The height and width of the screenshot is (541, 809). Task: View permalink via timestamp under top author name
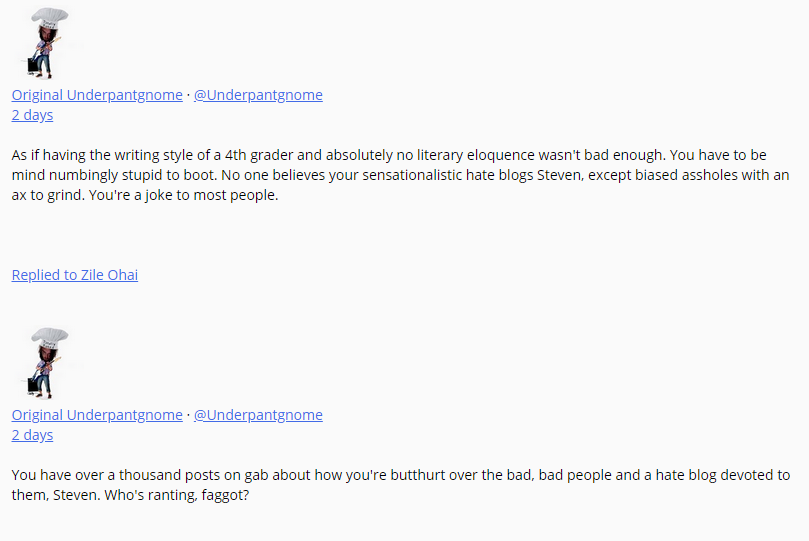tap(32, 115)
